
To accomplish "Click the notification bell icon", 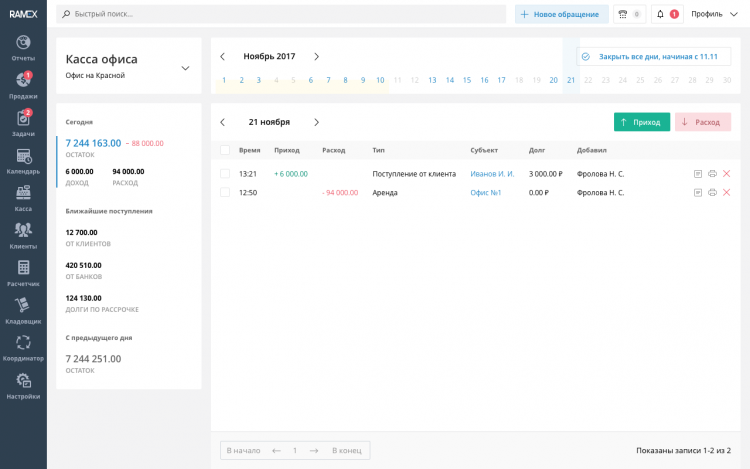I will [x=660, y=14].
